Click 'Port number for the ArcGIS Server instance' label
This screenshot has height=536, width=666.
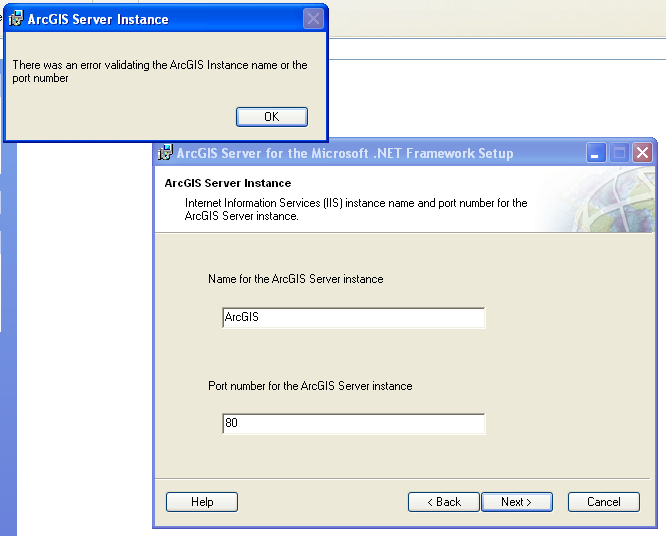coord(310,386)
